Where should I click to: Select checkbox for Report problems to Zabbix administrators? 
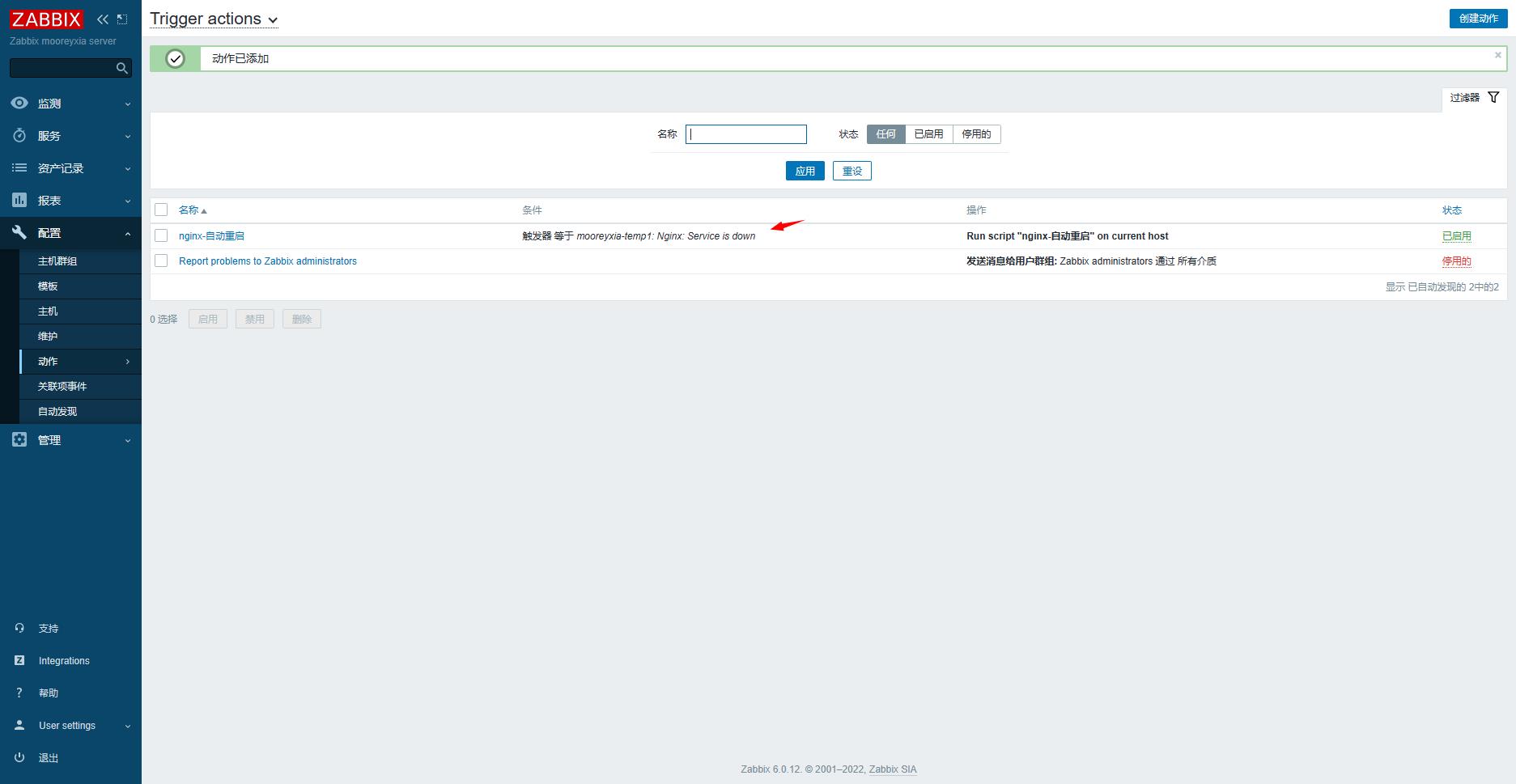pos(161,261)
